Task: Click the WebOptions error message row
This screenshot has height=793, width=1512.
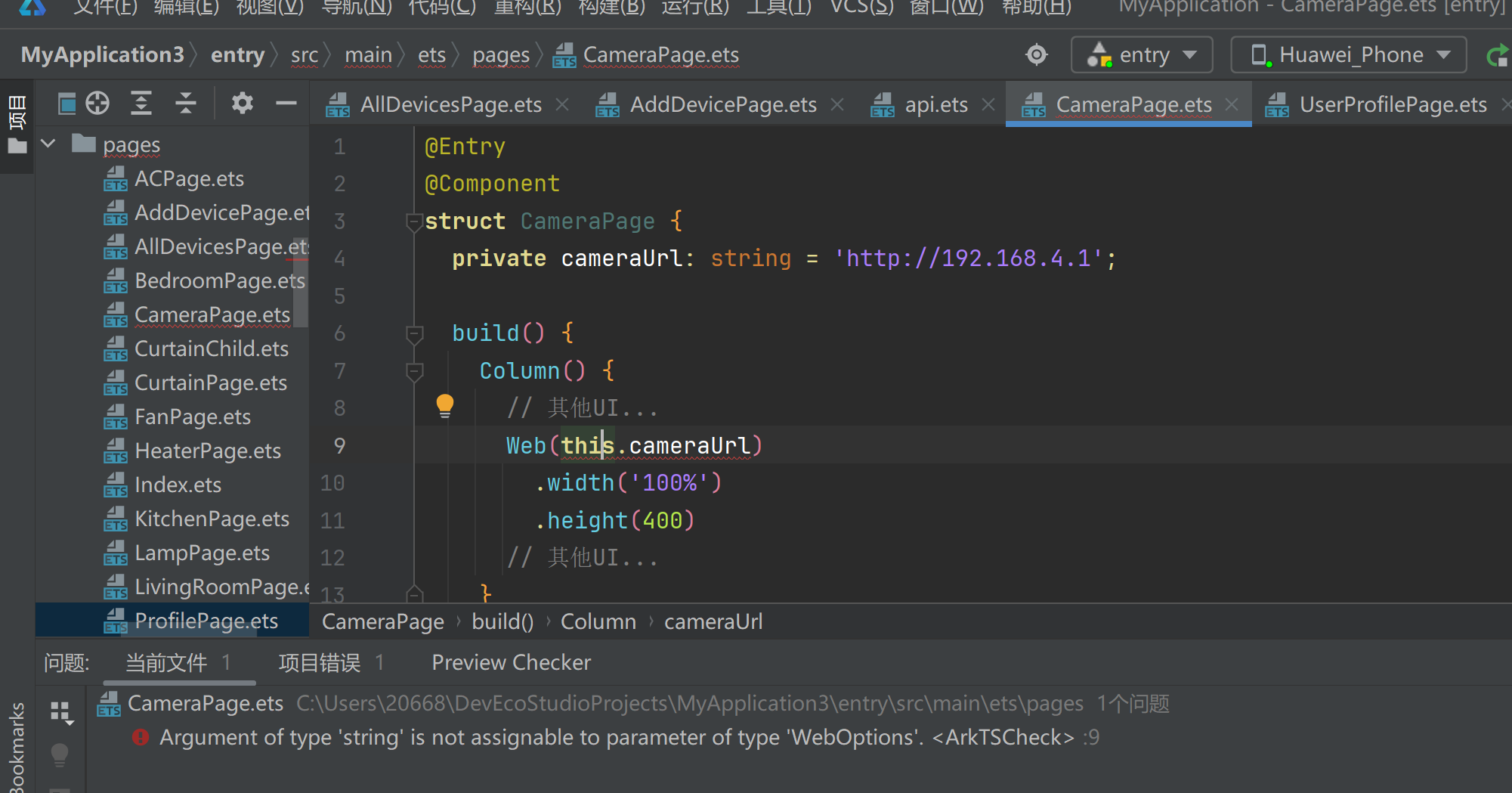Action: tap(616, 737)
